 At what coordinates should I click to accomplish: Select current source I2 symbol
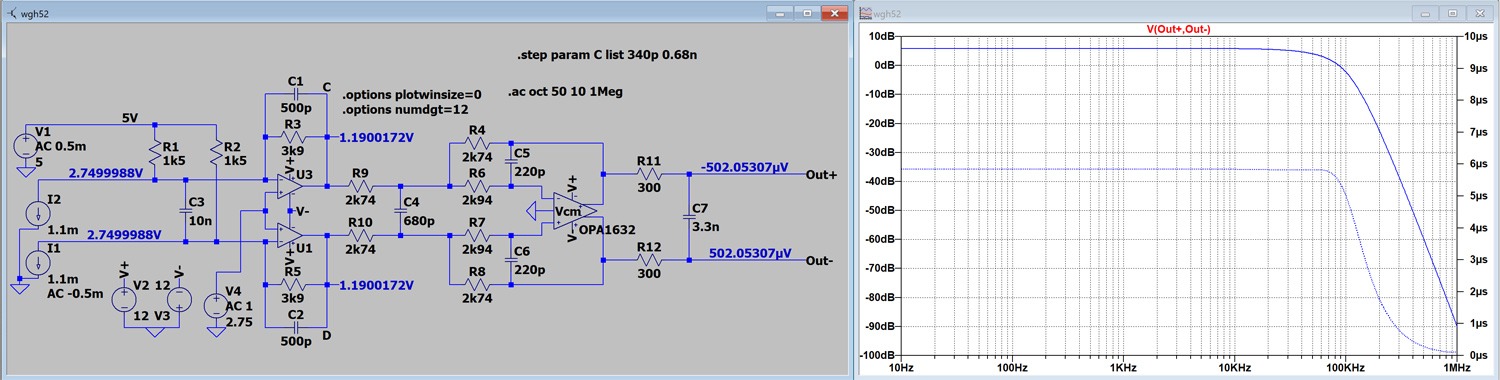click(37, 212)
